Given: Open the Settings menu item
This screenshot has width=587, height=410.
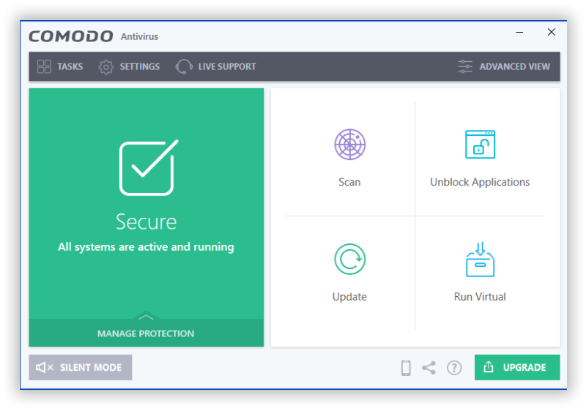Looking at the screenshot, I should [x=140, y=67].
